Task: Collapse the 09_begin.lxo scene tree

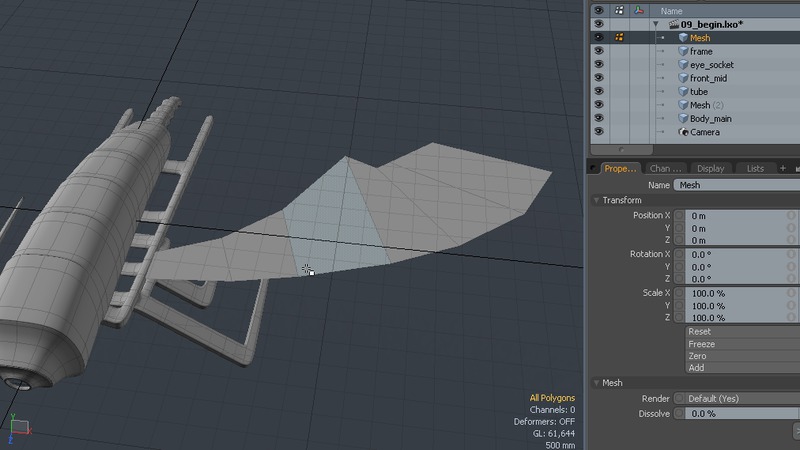Action: click(656, 24)
